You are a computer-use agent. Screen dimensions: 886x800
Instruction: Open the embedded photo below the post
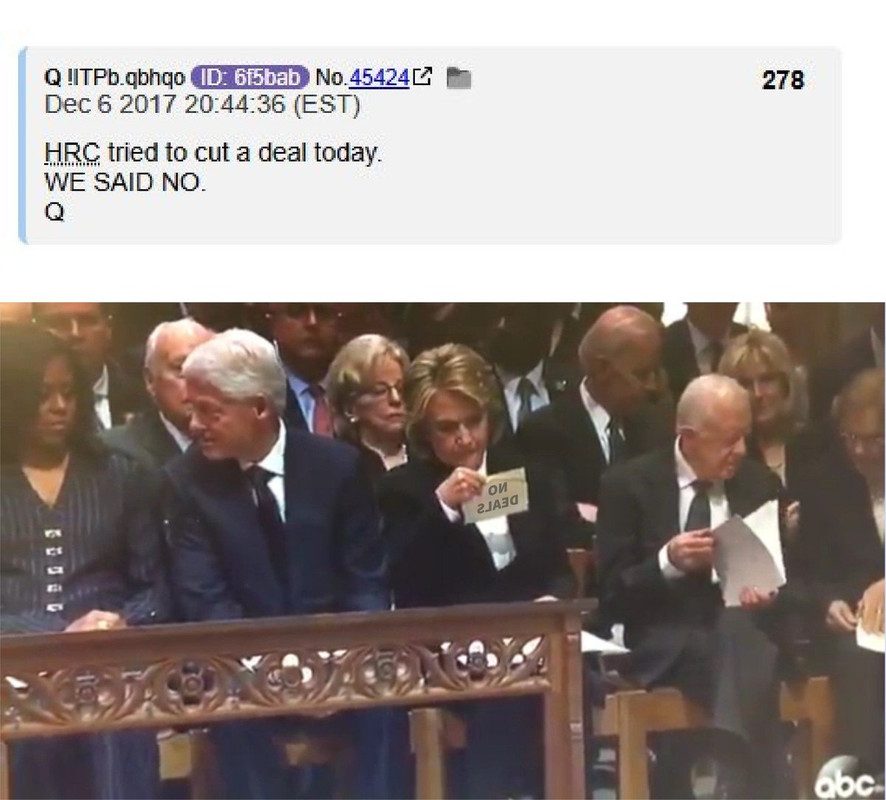pyautogui.click(x=442, y=551)
